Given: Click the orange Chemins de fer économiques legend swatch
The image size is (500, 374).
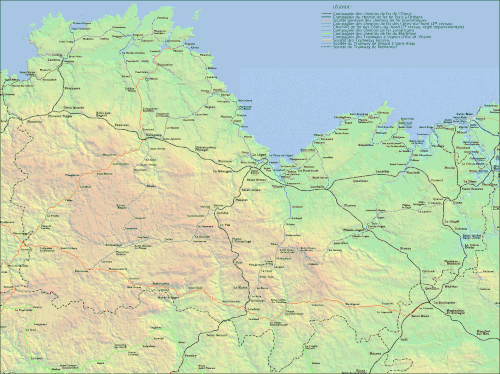Looking at the screenshot, I should [x=326, y=20].
